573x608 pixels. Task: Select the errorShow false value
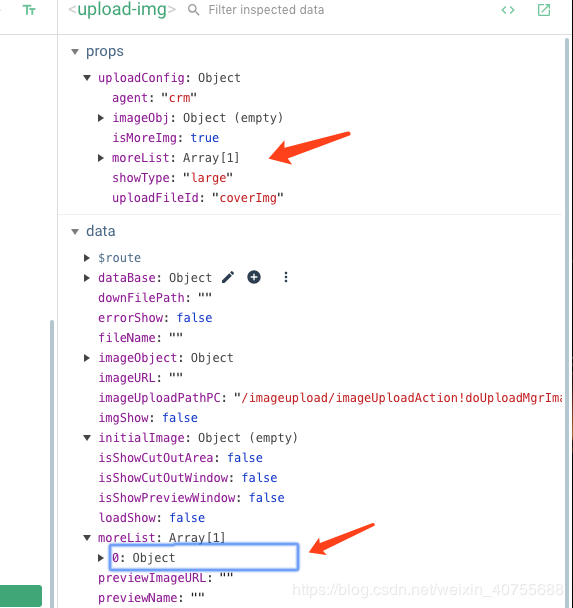coord(195,318)
